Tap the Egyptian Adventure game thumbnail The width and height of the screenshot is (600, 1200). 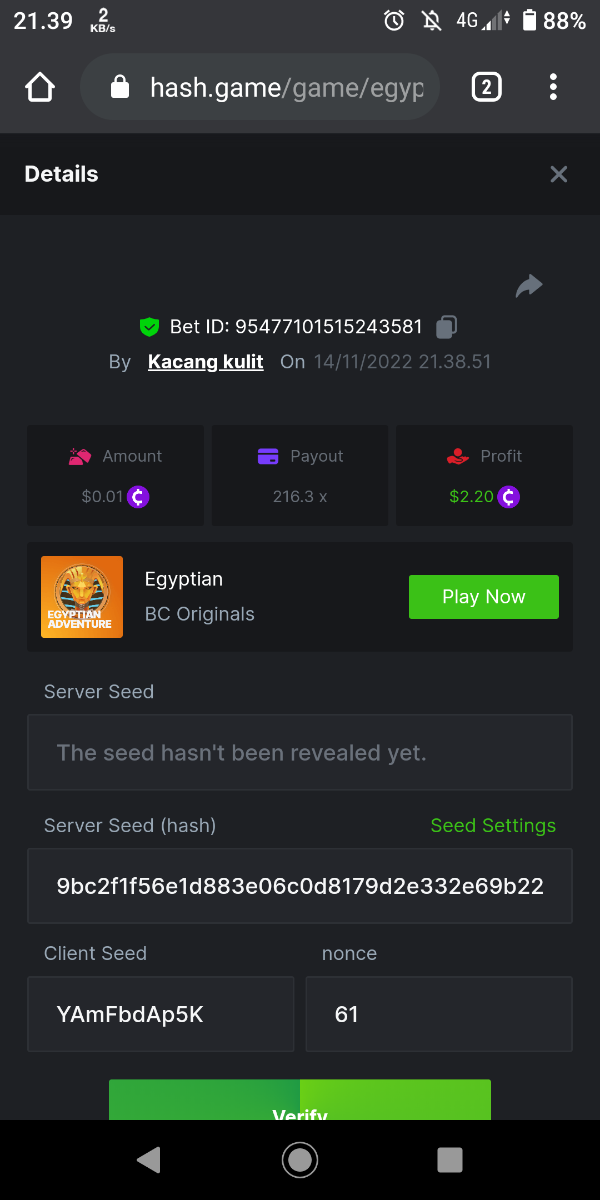point(82,597)
